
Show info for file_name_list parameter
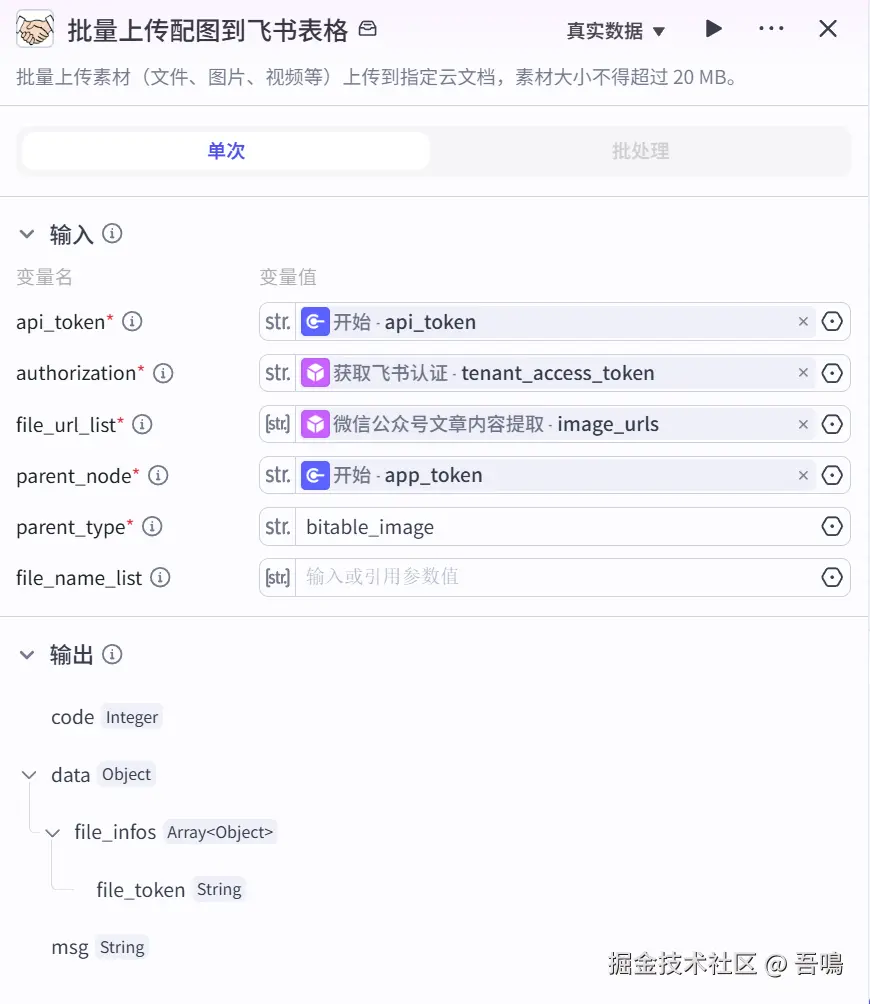(x=160, y=578)
